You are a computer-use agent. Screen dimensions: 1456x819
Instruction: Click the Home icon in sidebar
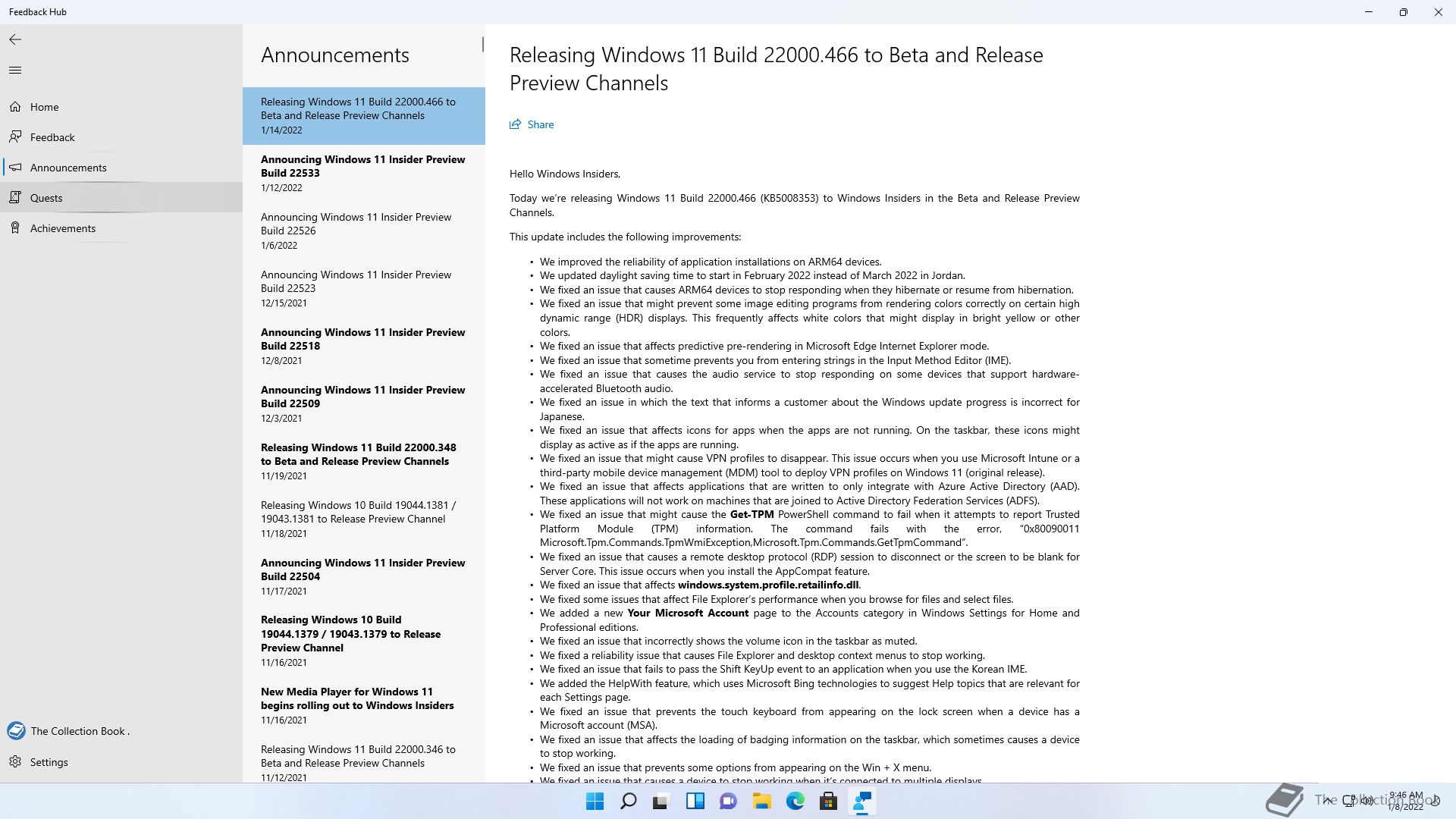(x=15, y=107)
